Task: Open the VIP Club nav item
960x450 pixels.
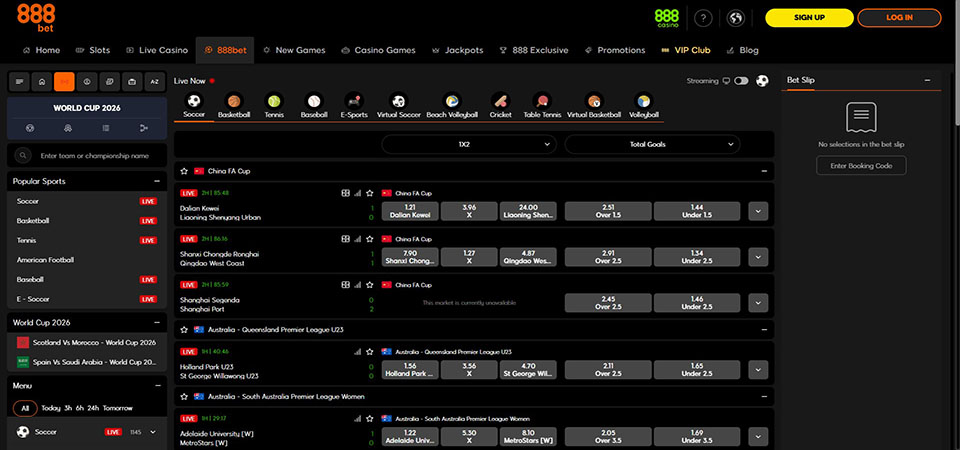Action: coord(686,50)
